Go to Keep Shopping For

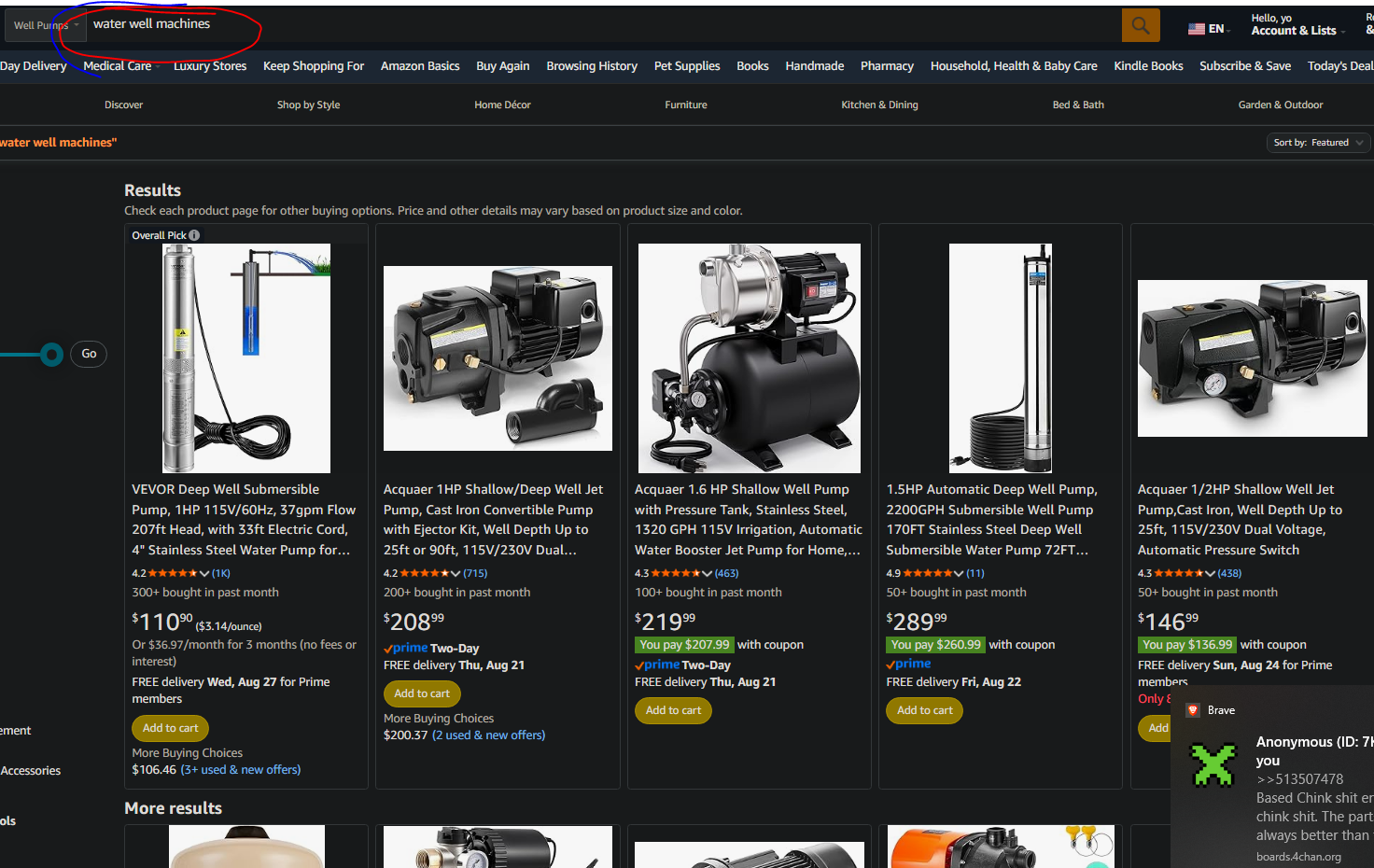pos(314,66)
